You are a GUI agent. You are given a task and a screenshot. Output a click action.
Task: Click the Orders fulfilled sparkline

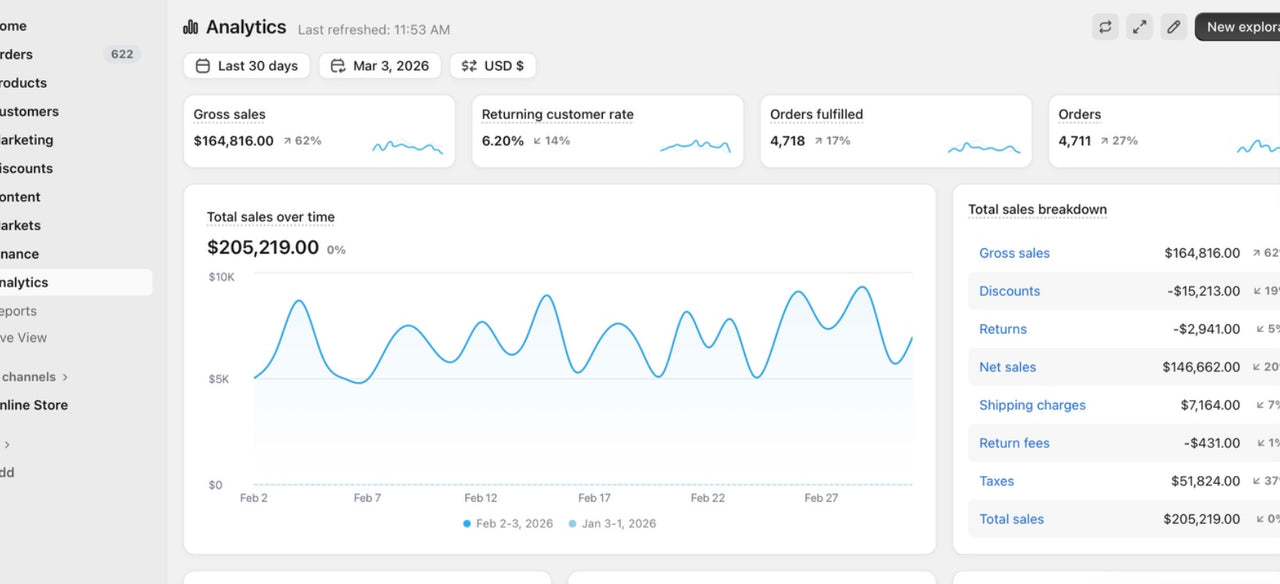pyautogui.click(x=984, y=148)
